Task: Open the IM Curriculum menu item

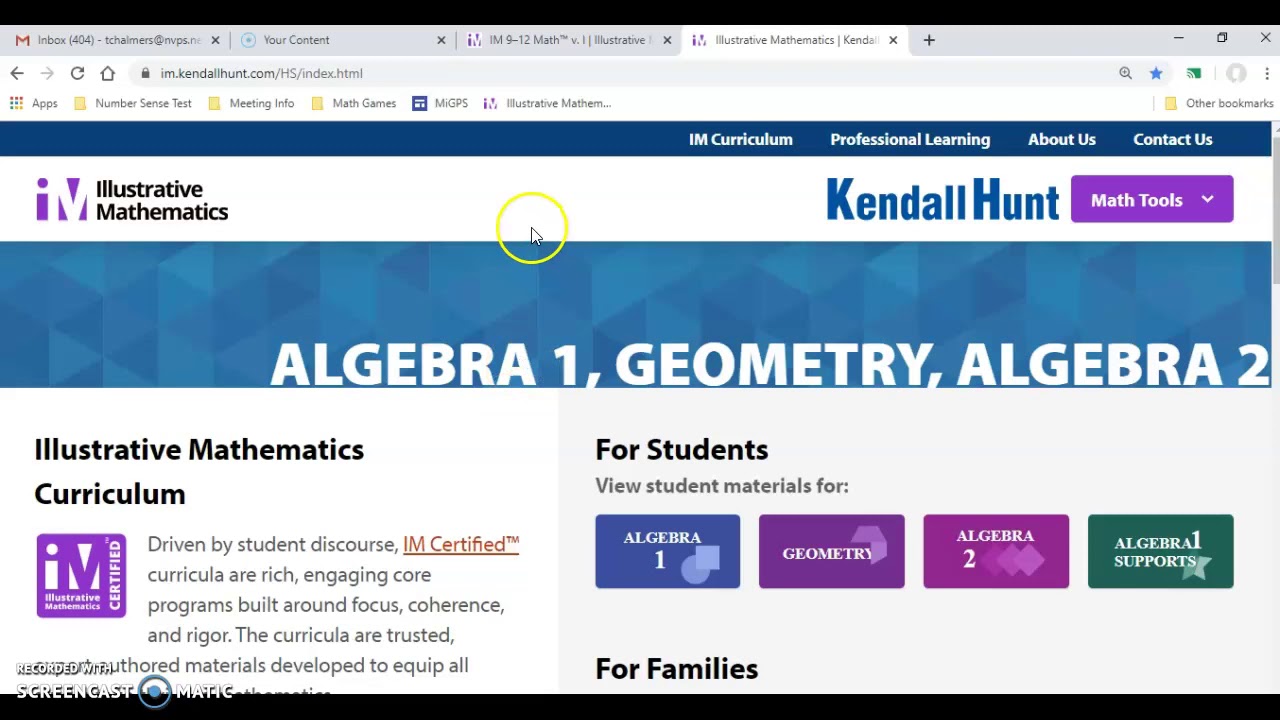Action: point(741,139)
